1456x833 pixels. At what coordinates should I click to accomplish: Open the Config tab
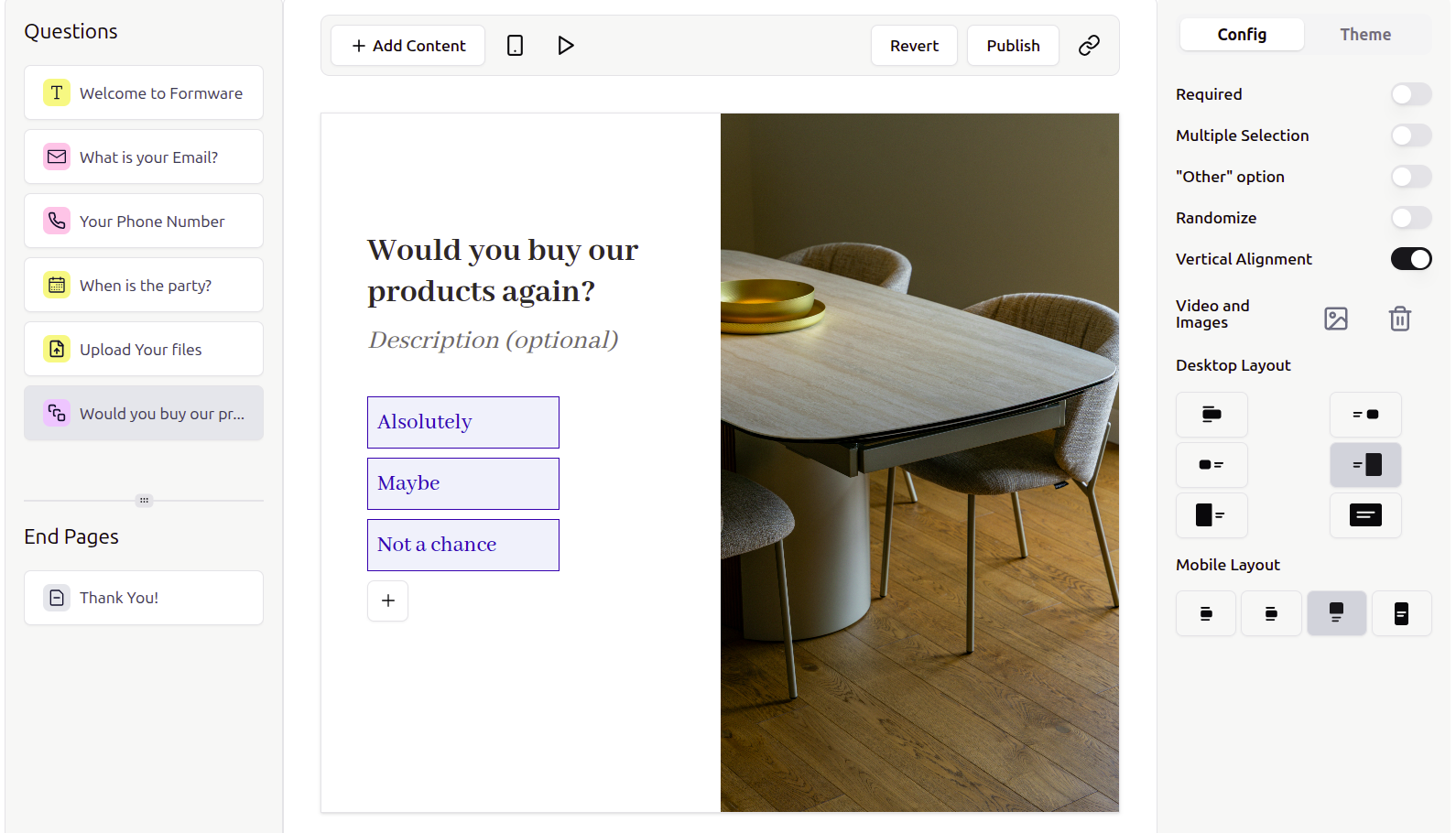click(x=1241, y=34)
